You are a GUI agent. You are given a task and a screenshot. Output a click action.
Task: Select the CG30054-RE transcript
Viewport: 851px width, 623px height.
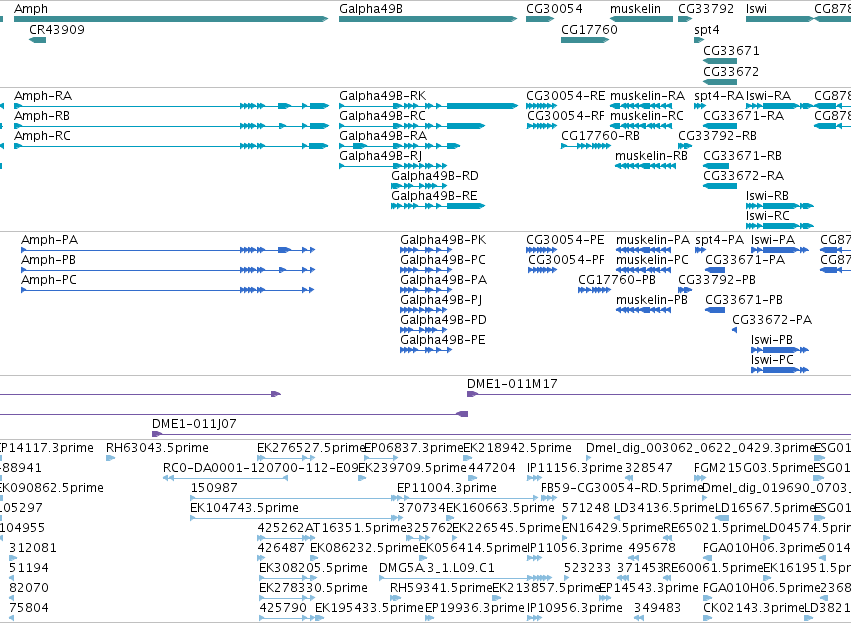coord(542,106)
